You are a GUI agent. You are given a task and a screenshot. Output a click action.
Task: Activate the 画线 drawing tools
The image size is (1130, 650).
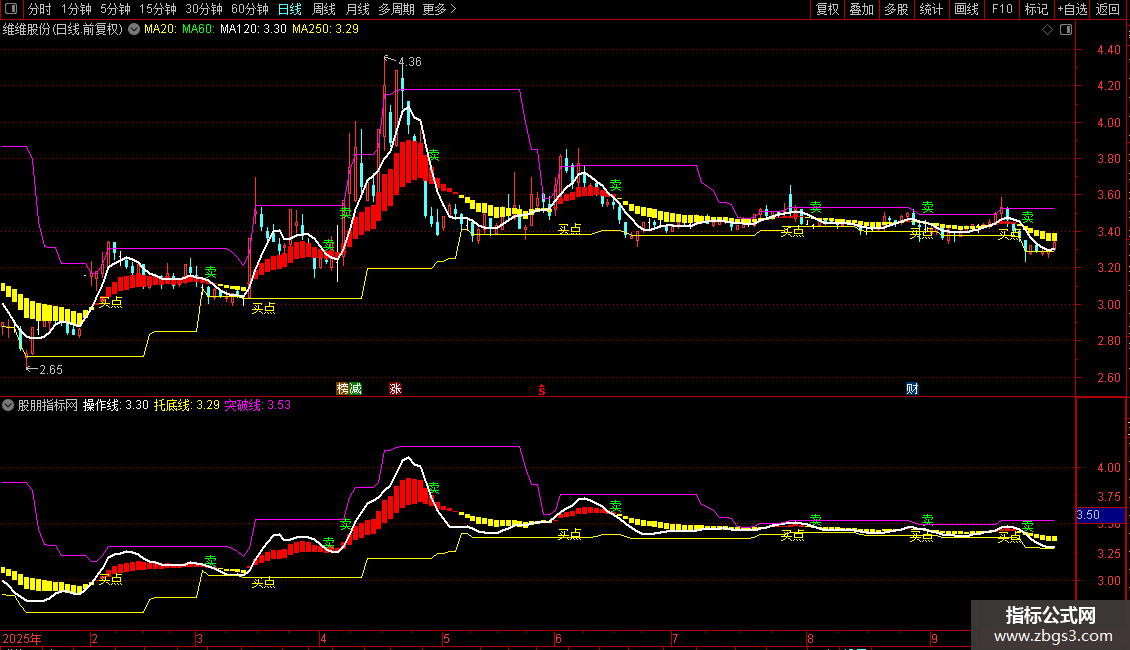point(966,9)
